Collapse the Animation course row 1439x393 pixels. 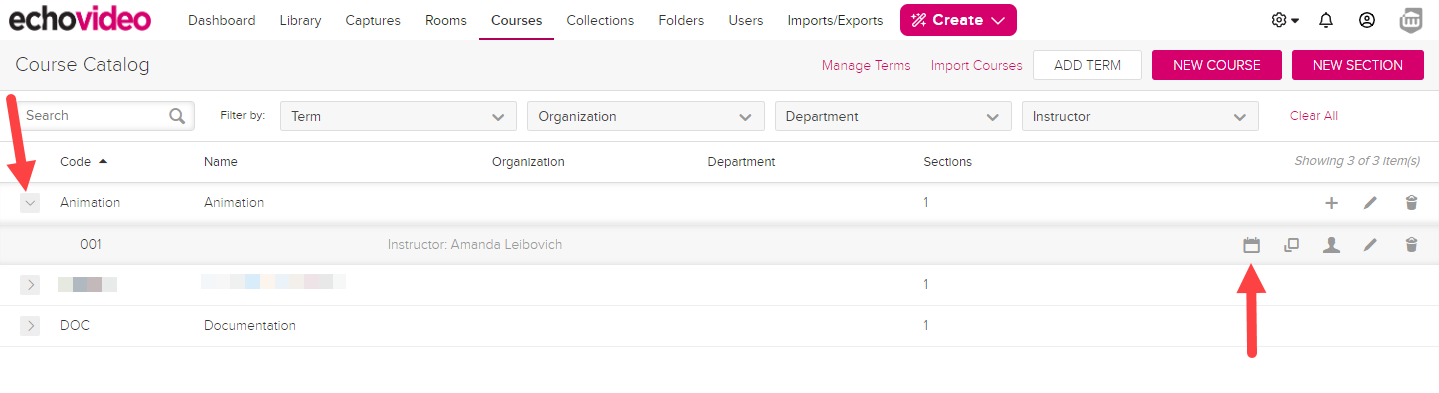pyautogui.click(x=30, y=203)
